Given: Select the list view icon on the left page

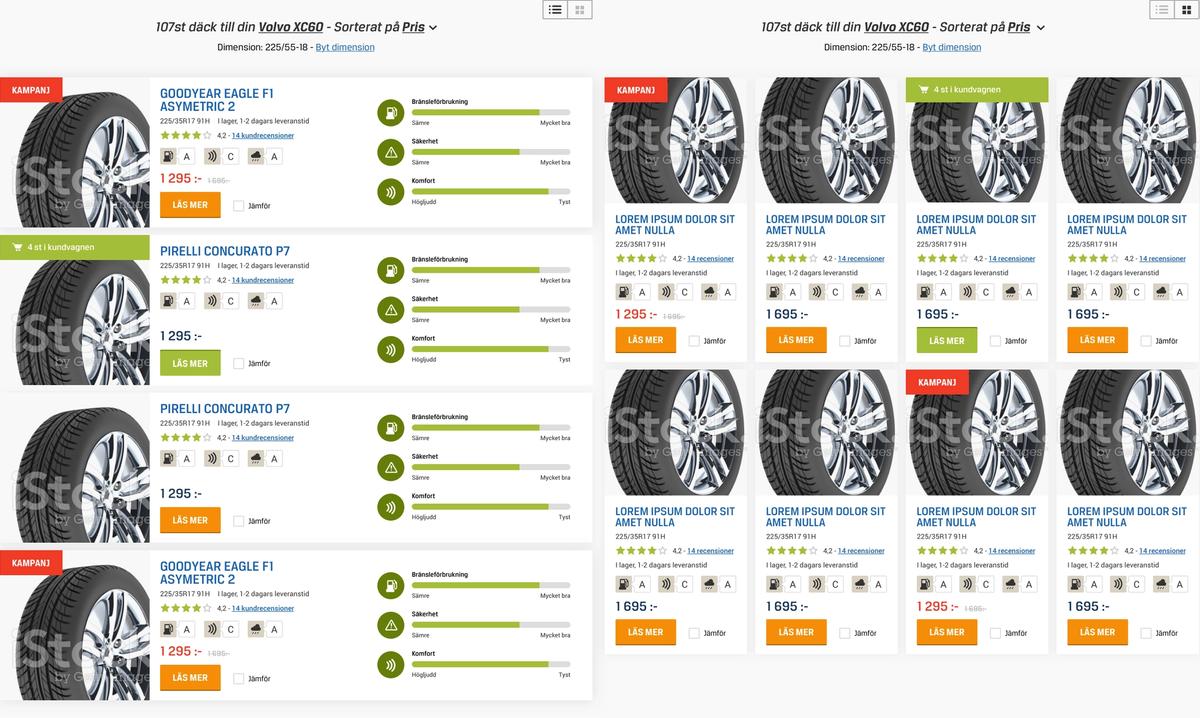Looking at the screenshot, I should coord(555,10).
